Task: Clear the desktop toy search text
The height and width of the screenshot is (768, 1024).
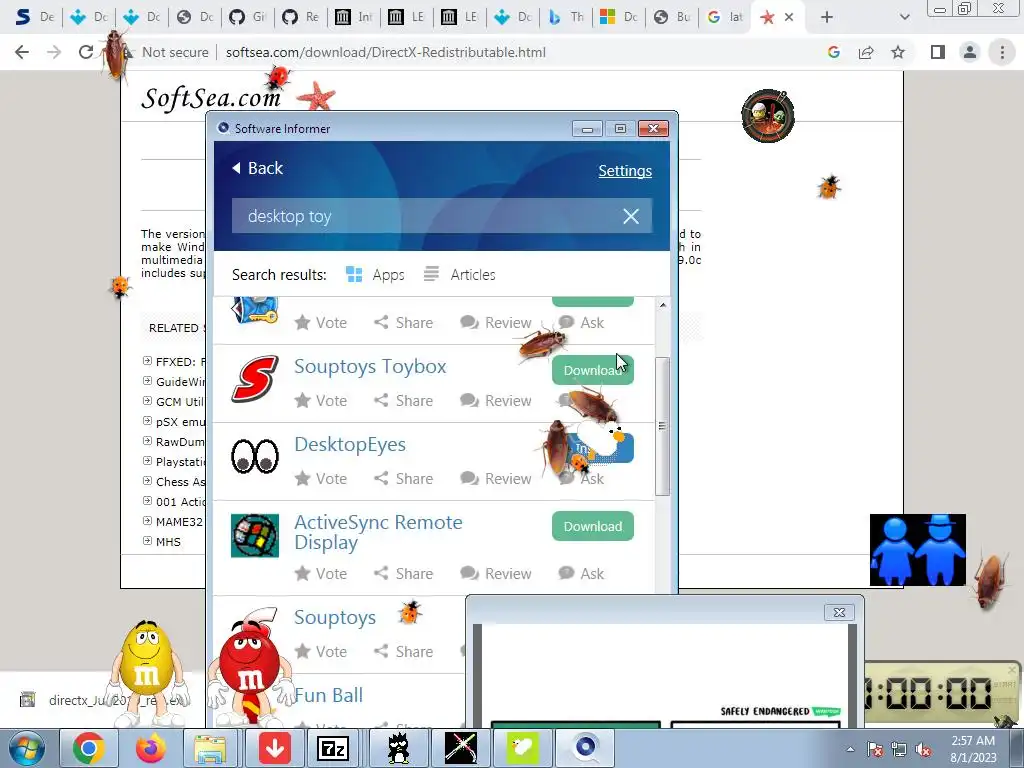Action: point(631,216)
